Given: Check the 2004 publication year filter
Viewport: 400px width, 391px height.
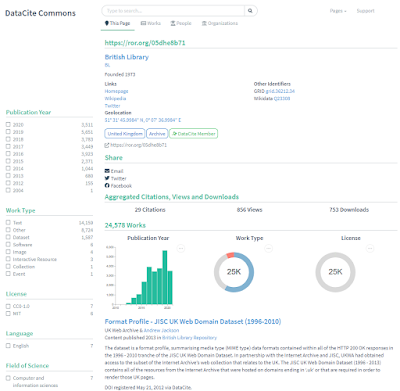Looking at the screenshot, I should coord(8,191).
